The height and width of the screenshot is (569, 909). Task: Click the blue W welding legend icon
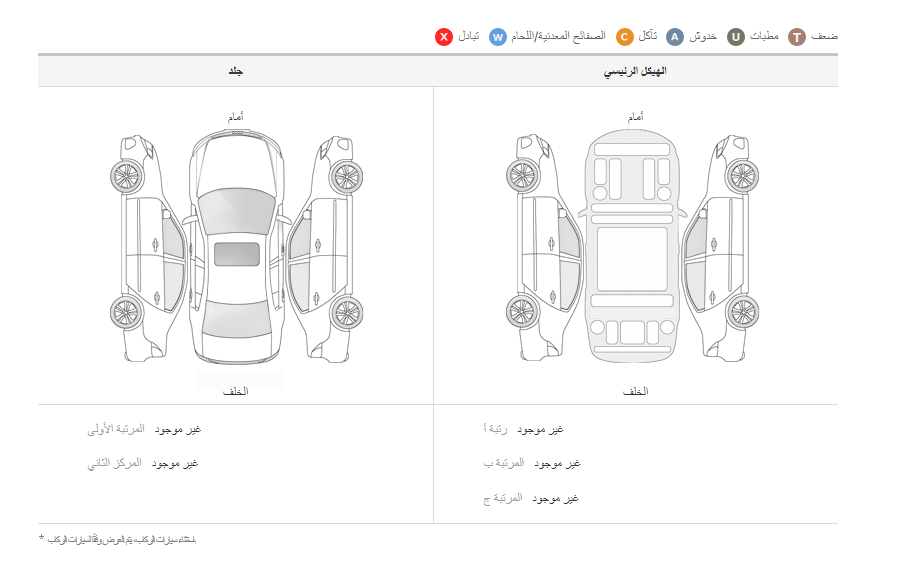pos(498,37)
